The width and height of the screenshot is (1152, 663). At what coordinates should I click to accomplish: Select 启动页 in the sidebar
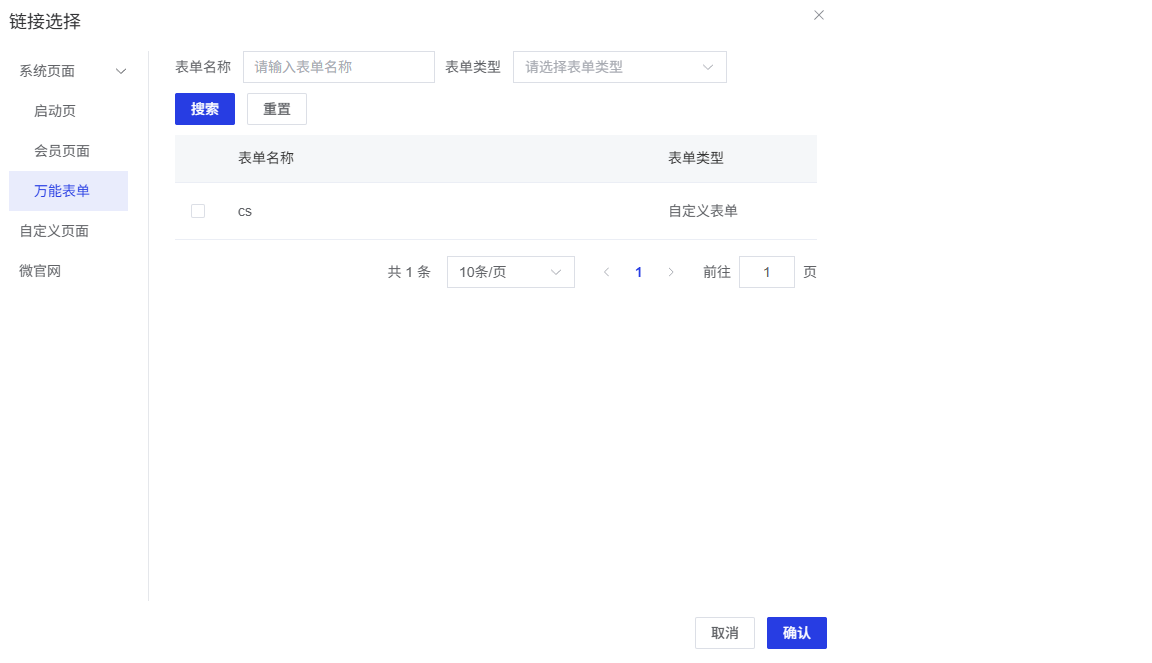(x=55, y=111)
